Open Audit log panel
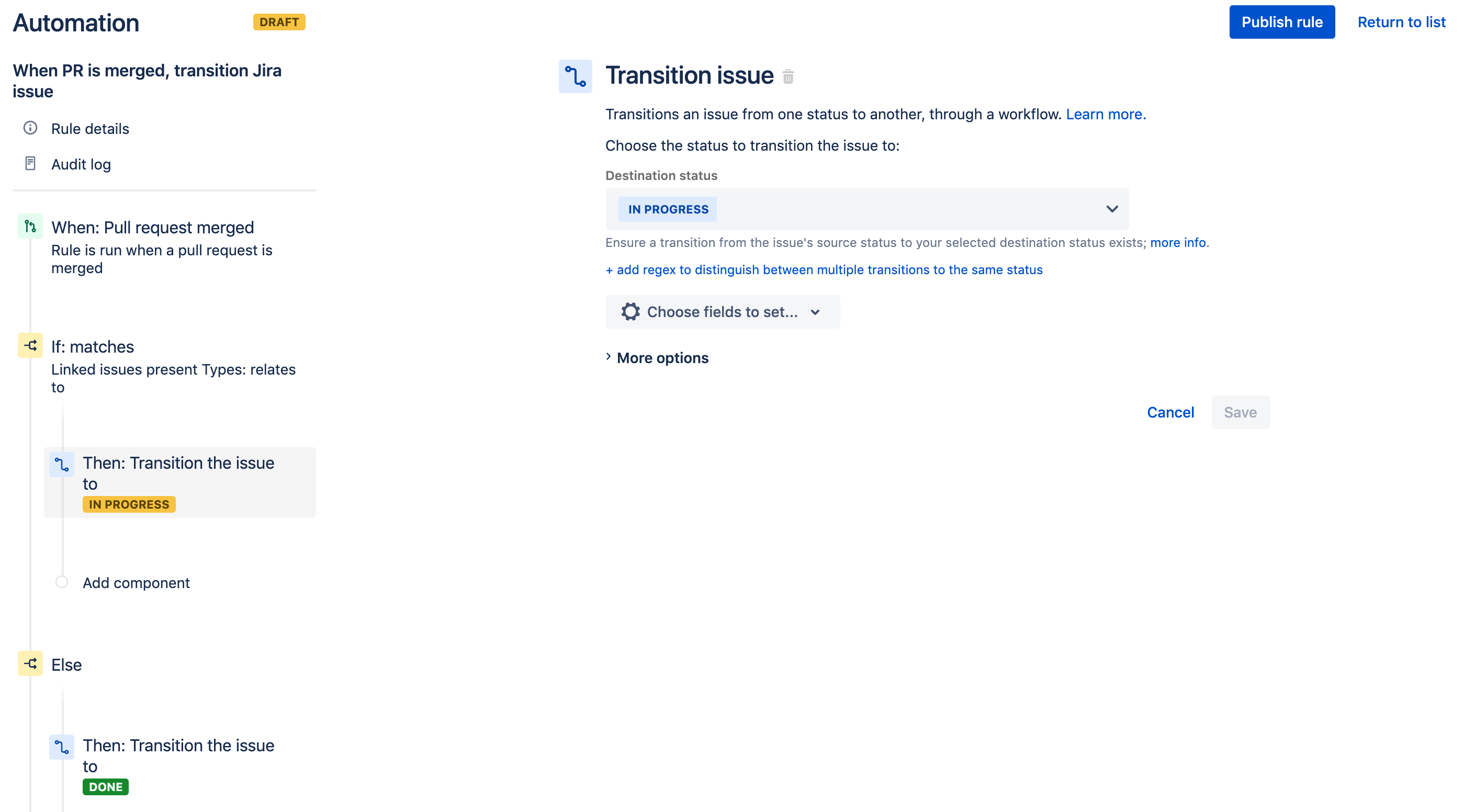 [x=81, y=163]
